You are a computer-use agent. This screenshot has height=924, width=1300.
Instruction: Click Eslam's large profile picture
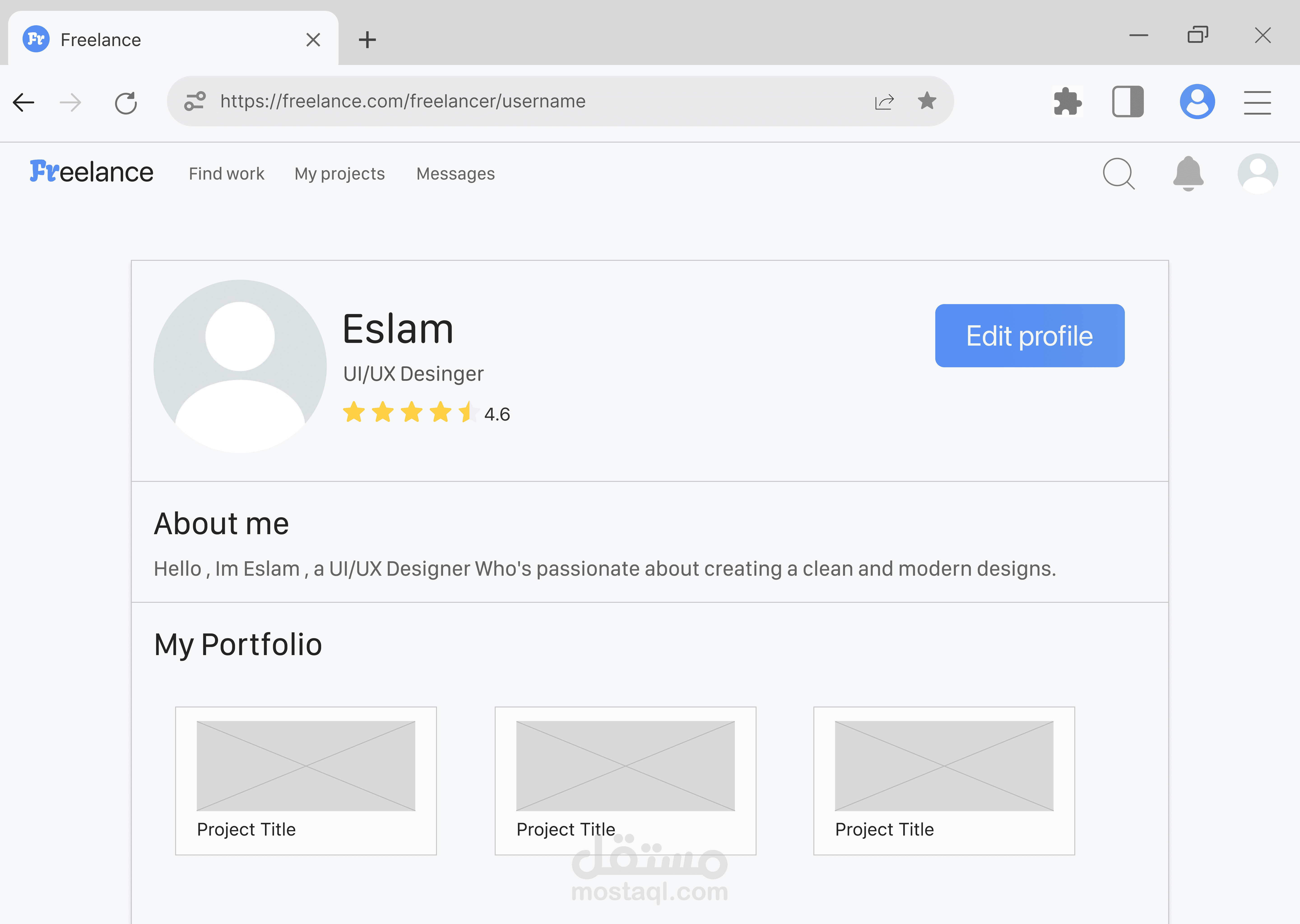click(240, 366)
